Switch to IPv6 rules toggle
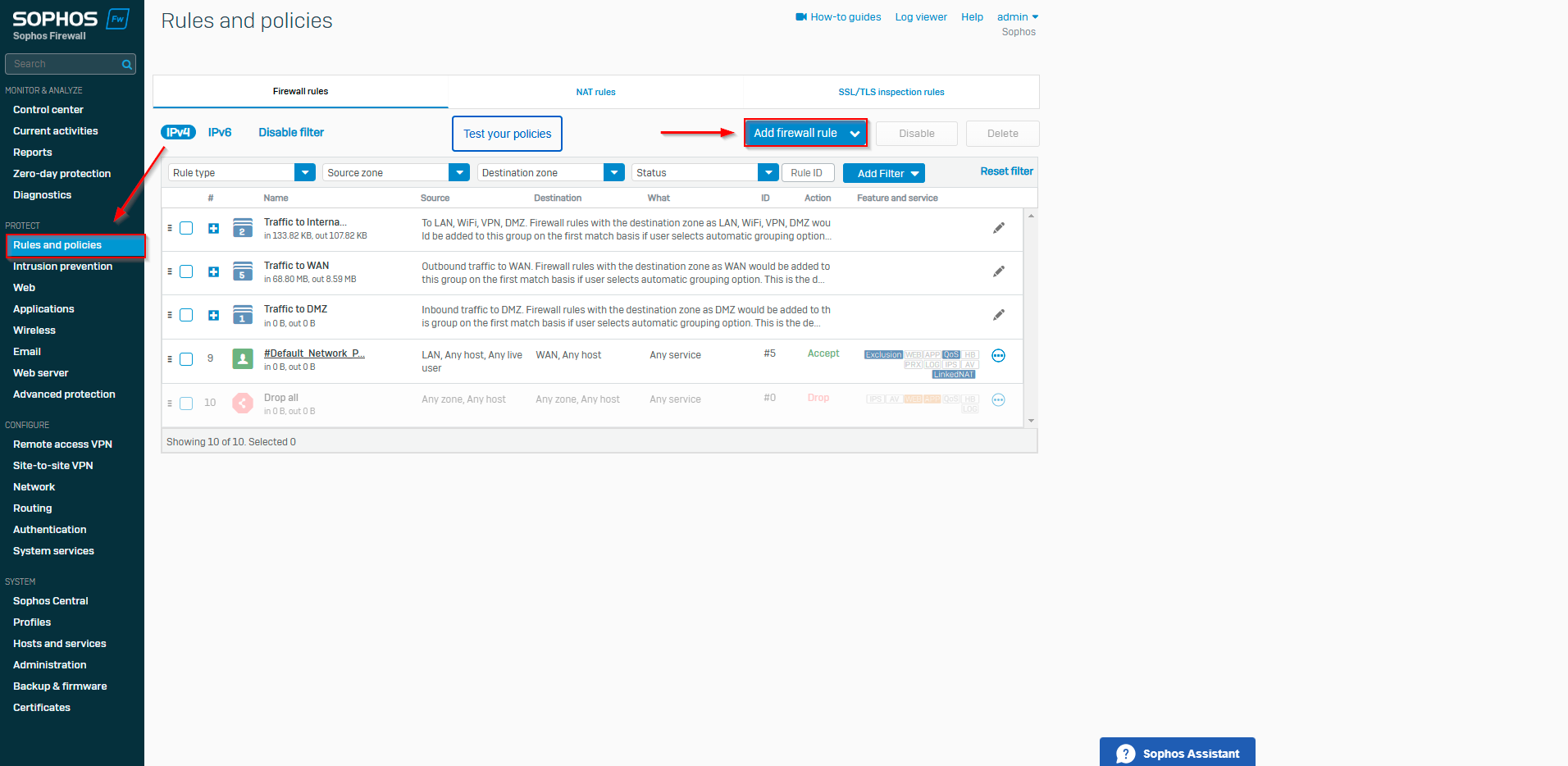 coord(220,132)
